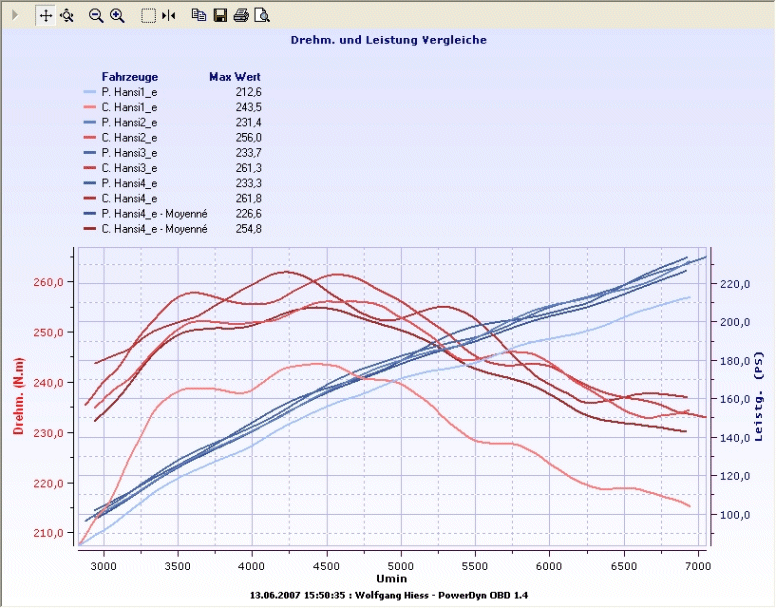Click the chart title Drehm. und Leistung Vergleiche
This screenshot has height=608, width=776.
tap(388, 40)
